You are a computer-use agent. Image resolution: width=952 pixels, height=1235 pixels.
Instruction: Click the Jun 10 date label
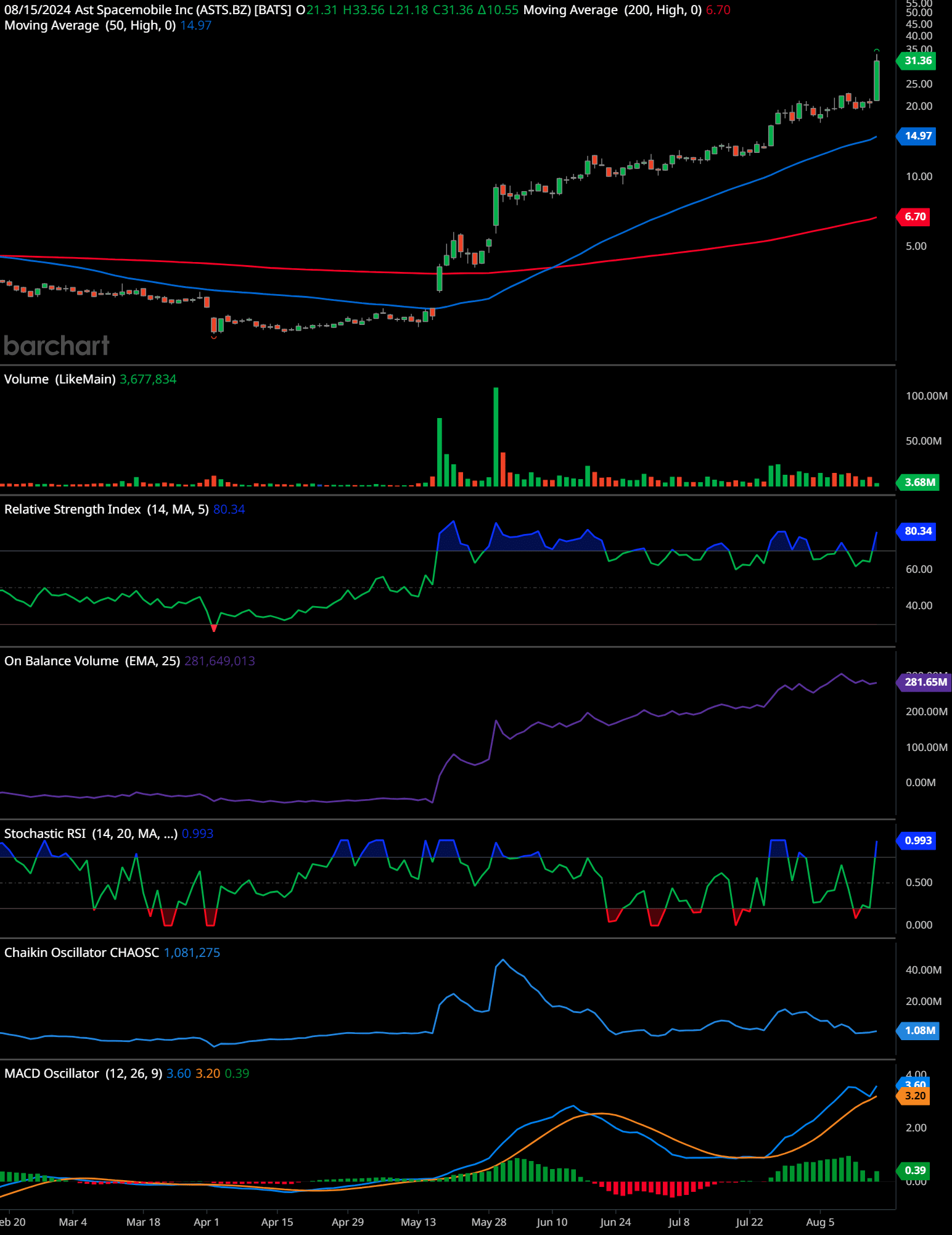552,1222
